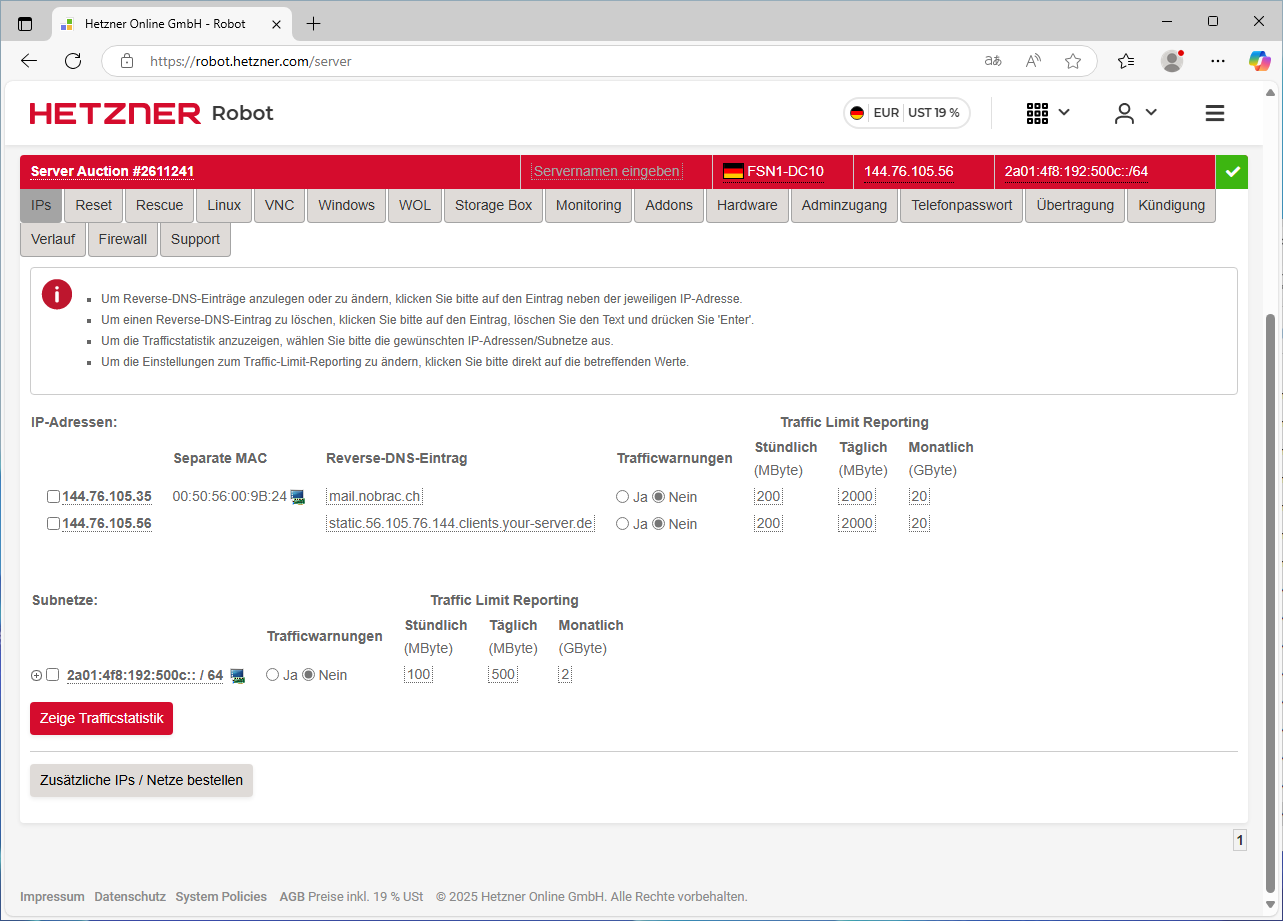Choose Ja for subnet traffic warnings
Screen dimensions: 1283x921
[x=272, y=675]
